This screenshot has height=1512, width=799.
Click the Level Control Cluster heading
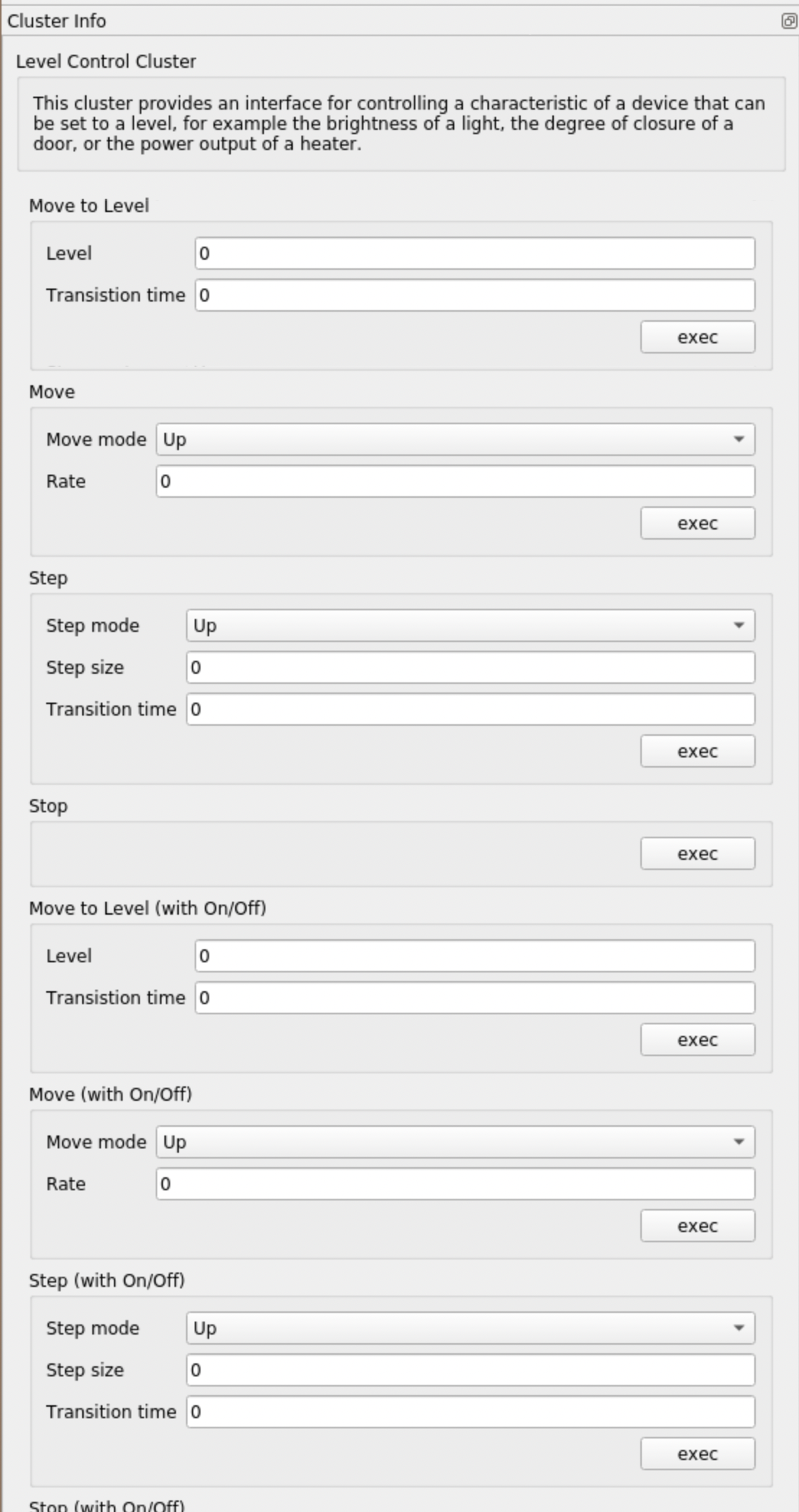[106, 61]
